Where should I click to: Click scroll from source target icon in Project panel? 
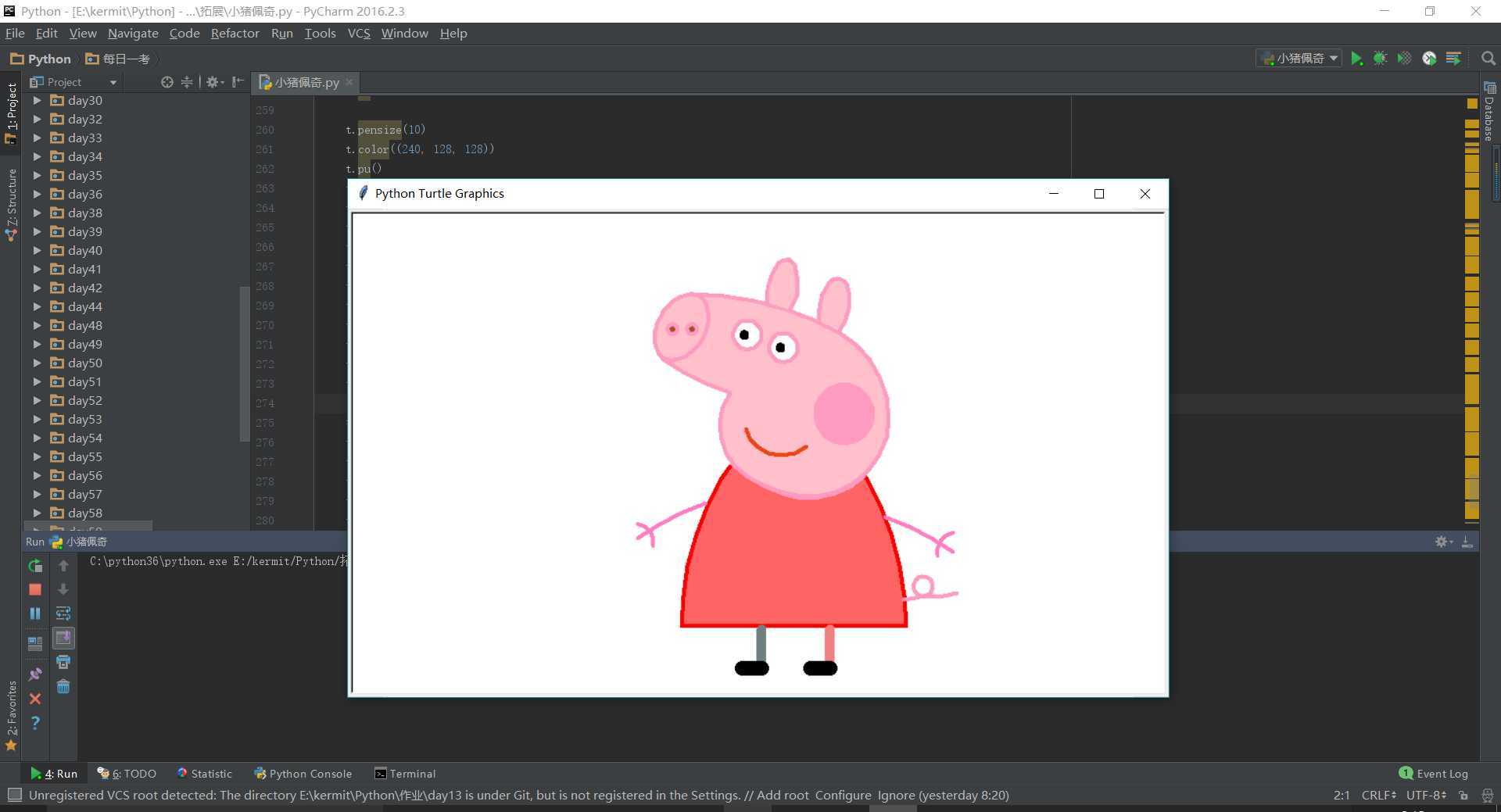(x=167, y=82)
